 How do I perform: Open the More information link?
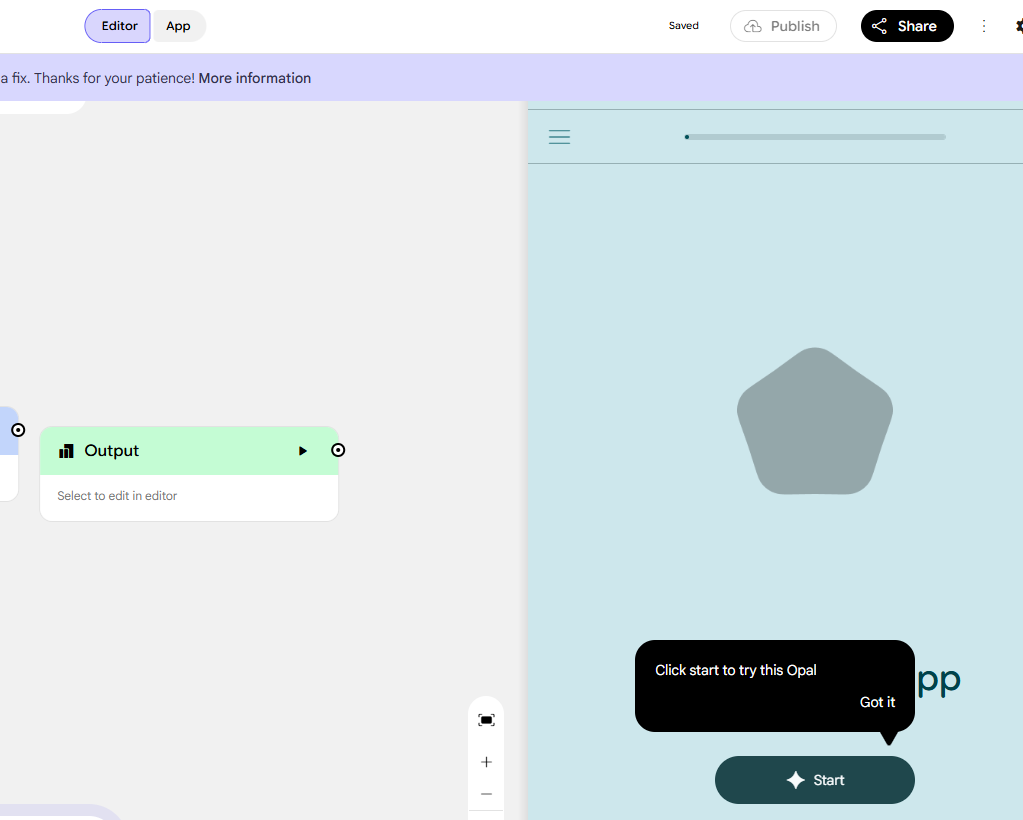tap(254, 78)
